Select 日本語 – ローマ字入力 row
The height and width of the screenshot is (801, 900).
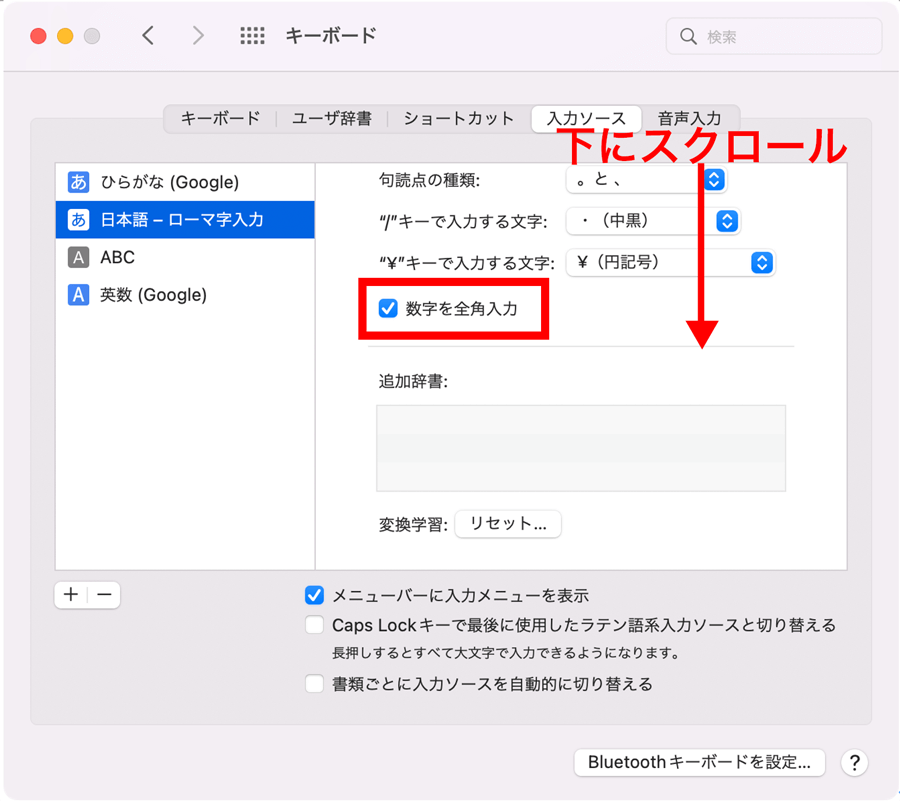pyautogui.click(x=185, y=219)
